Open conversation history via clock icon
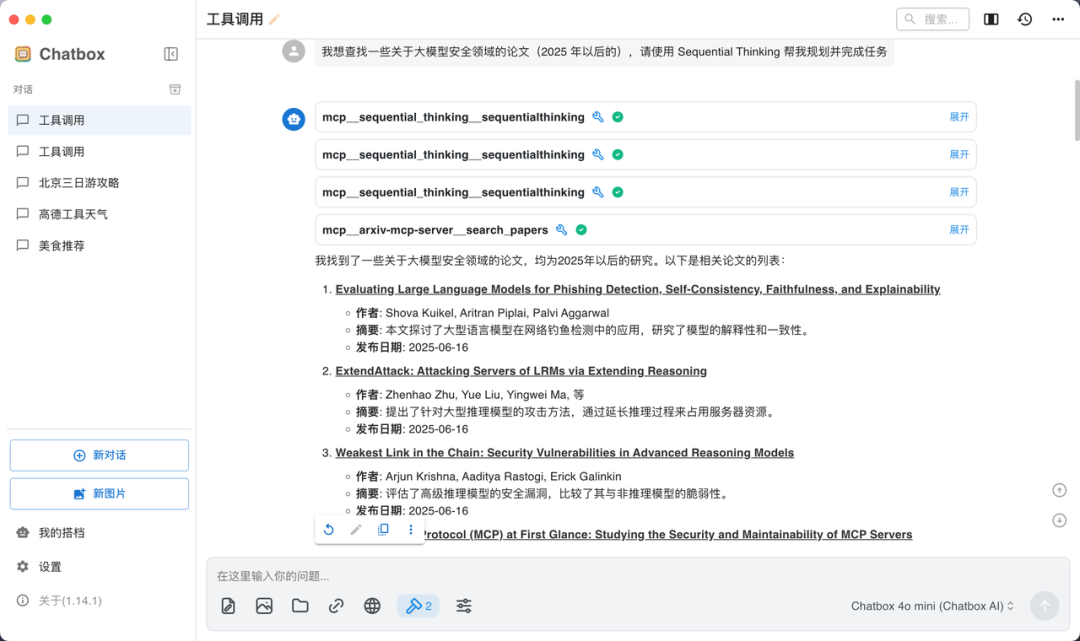 pos(1024,18)
